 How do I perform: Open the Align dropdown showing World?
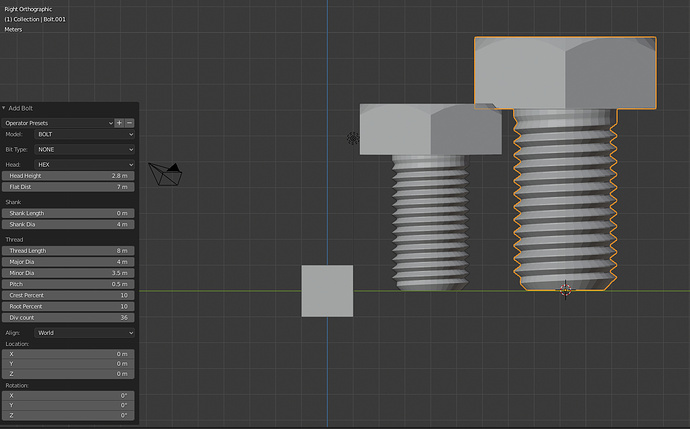[x=84, y=333]
